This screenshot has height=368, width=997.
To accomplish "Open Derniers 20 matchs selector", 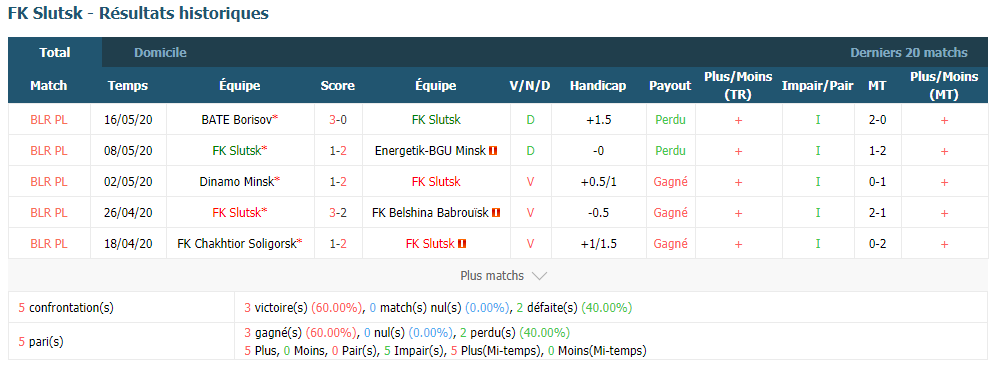I will 909,53.
